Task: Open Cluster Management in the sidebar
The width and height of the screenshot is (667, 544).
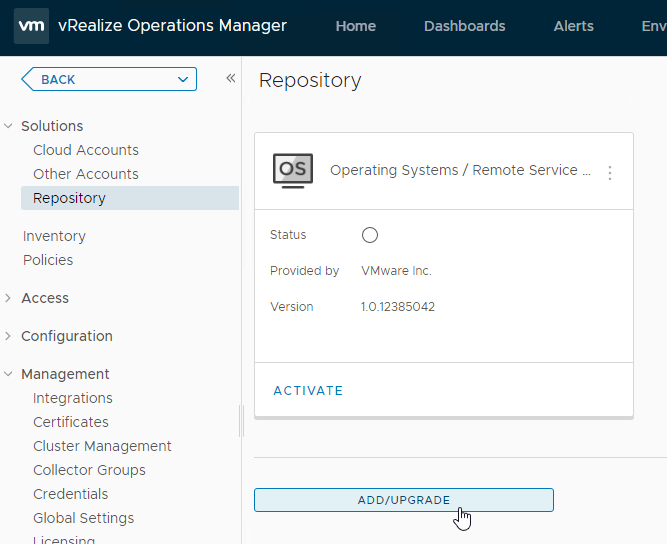Action: pyautogui.click(x=102, y=446)
